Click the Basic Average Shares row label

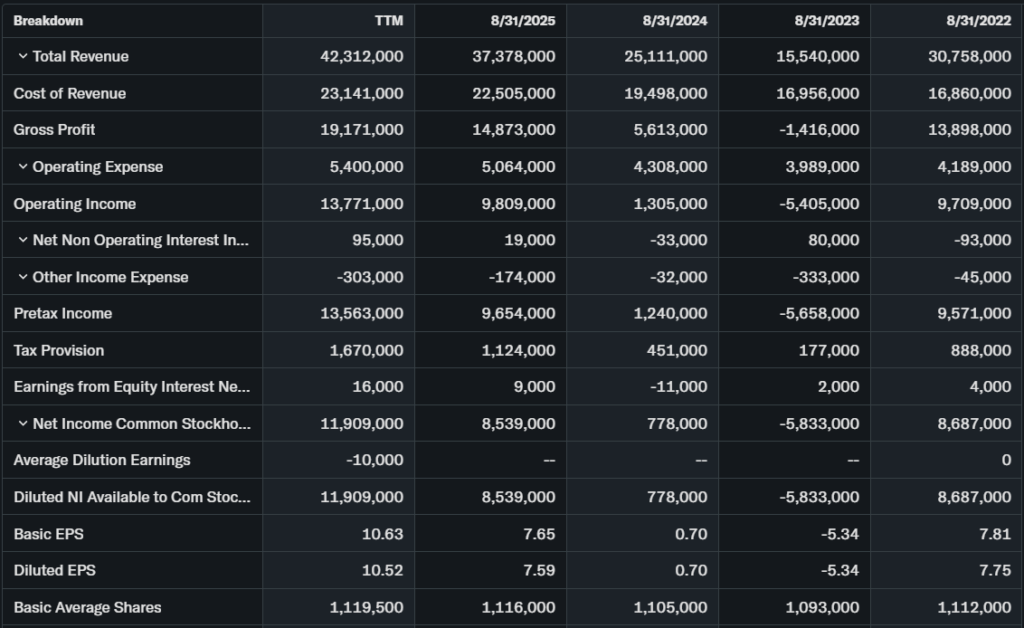click(87, 608)
